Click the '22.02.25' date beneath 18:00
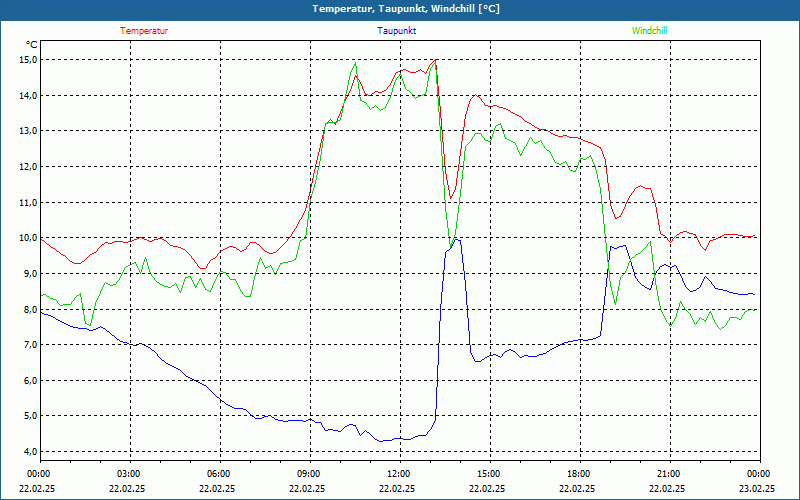The image size is (800, 500). coord(578,488)
